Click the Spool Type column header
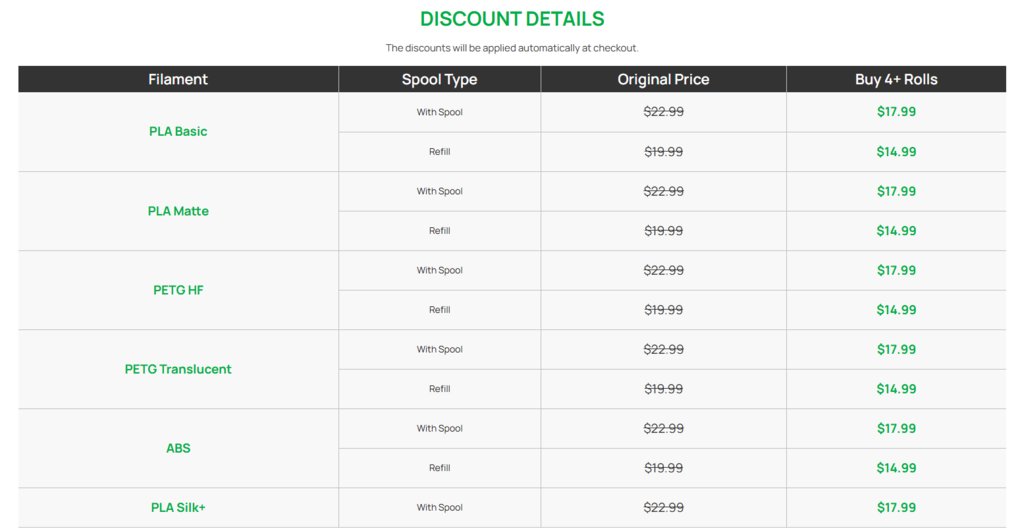 439,79
